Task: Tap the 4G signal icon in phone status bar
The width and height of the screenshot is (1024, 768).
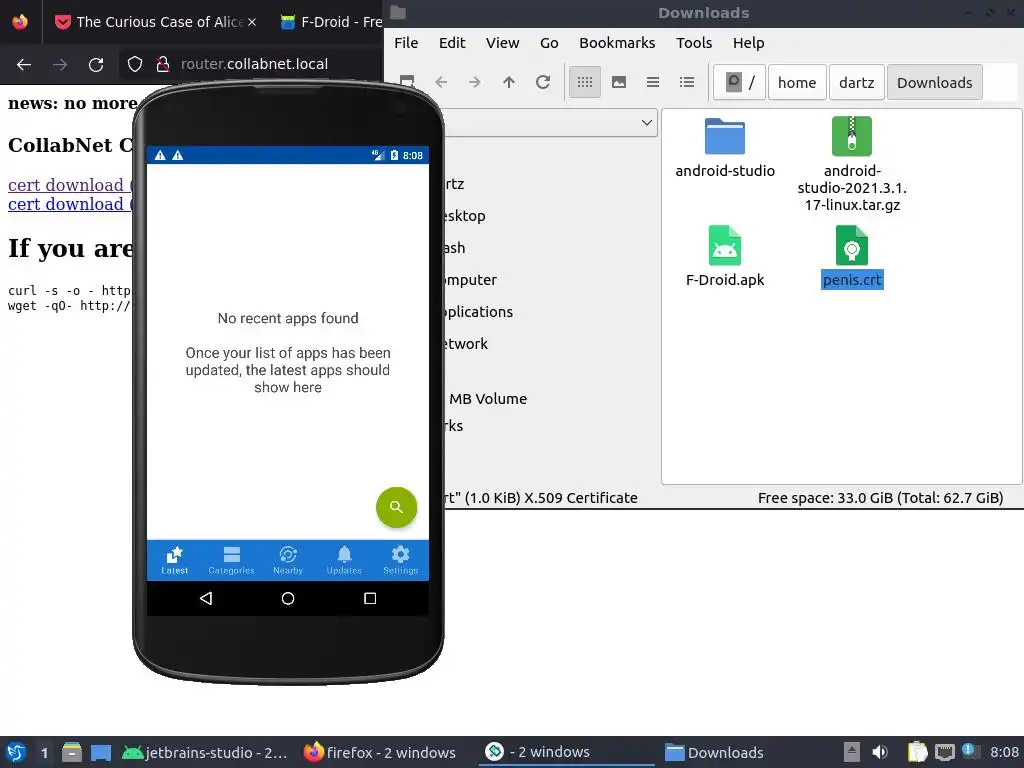Action: pos(378,155)
